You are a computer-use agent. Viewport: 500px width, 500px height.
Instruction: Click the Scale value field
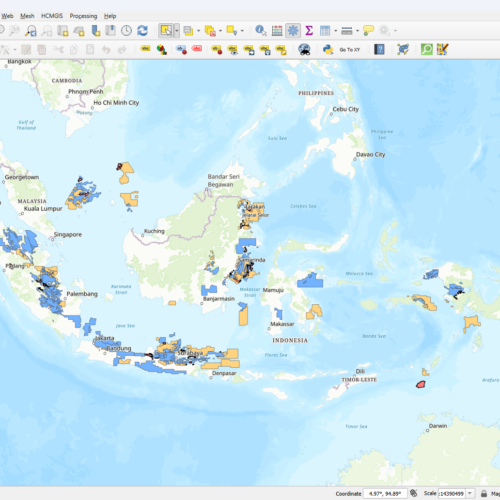pos(452,493)
